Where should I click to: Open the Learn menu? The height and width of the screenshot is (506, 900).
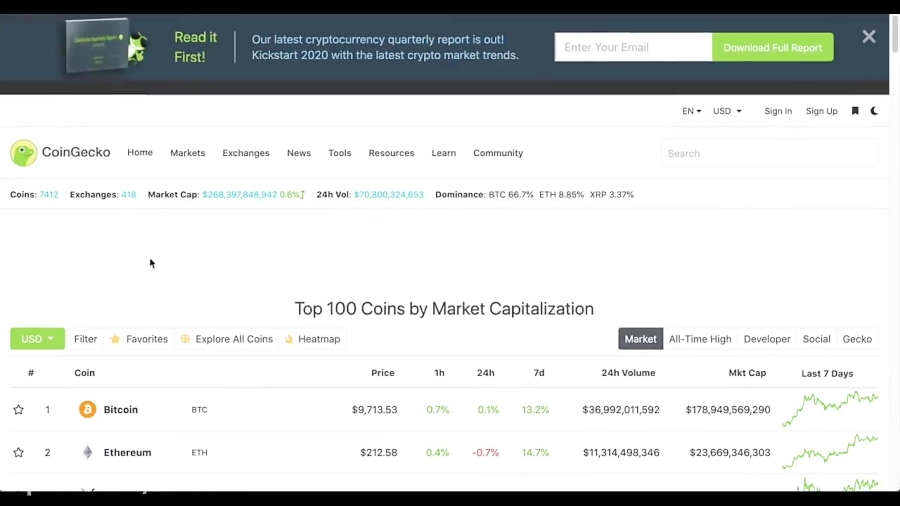[444, 153]
